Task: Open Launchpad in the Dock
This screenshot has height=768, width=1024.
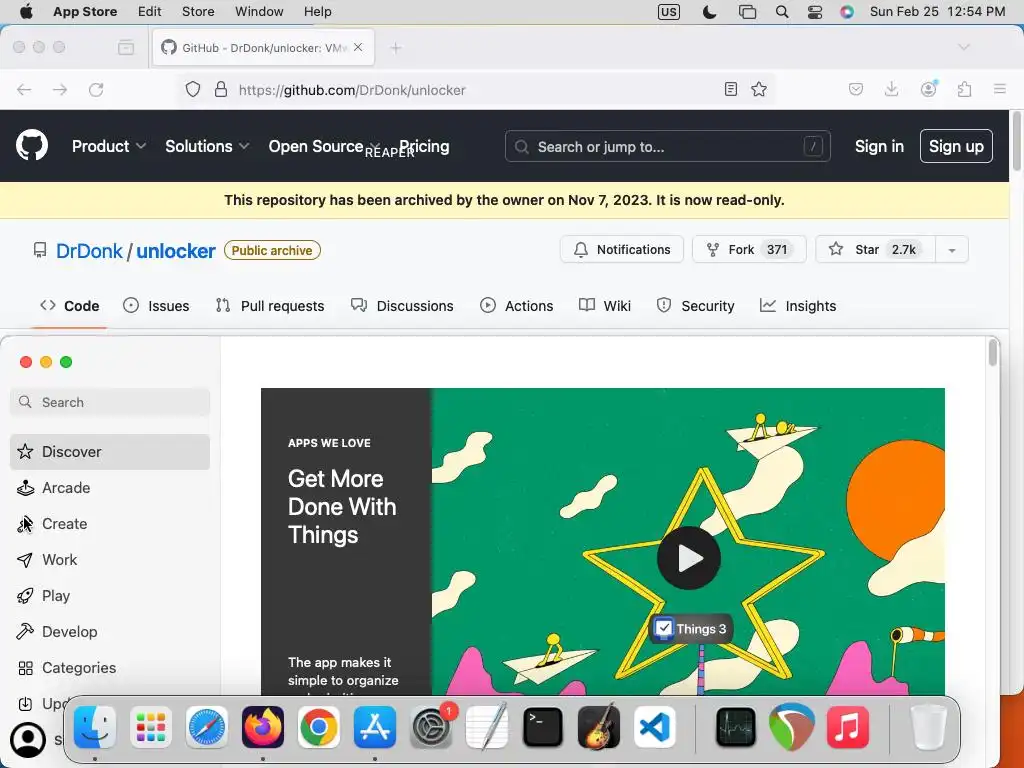Action: coord(151,727)
